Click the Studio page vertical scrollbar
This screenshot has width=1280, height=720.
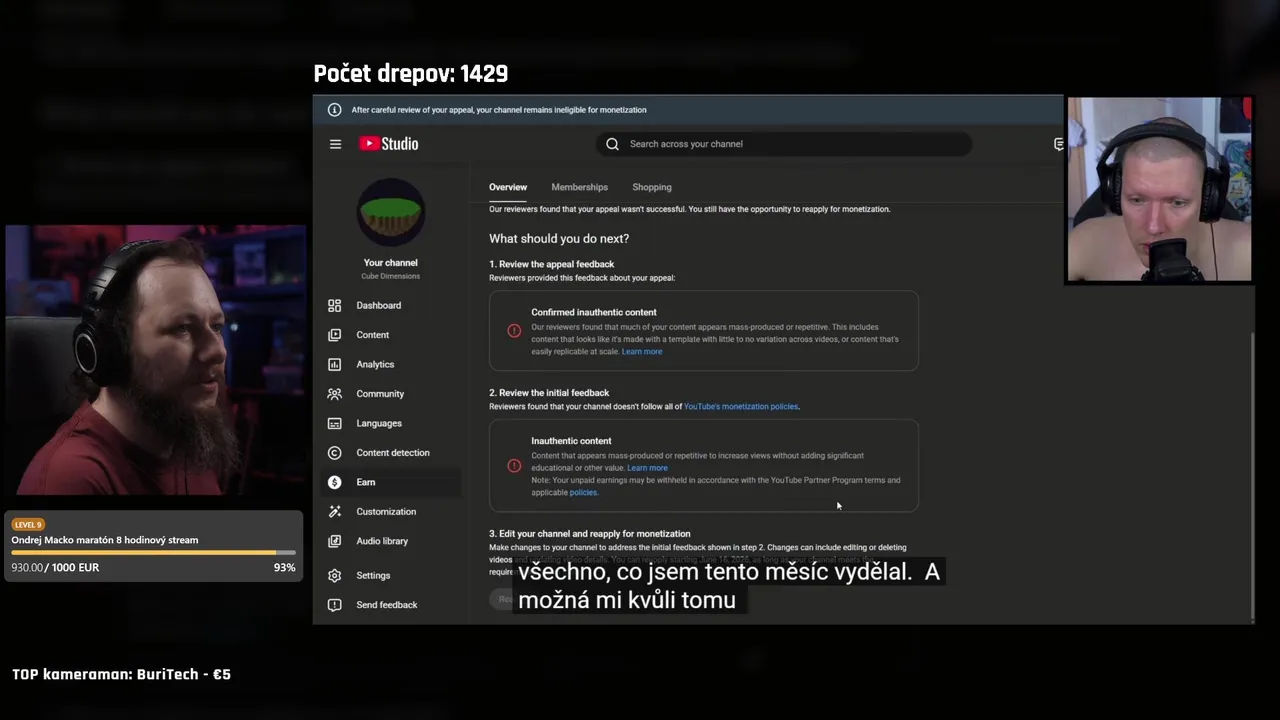pos(1253,475)
